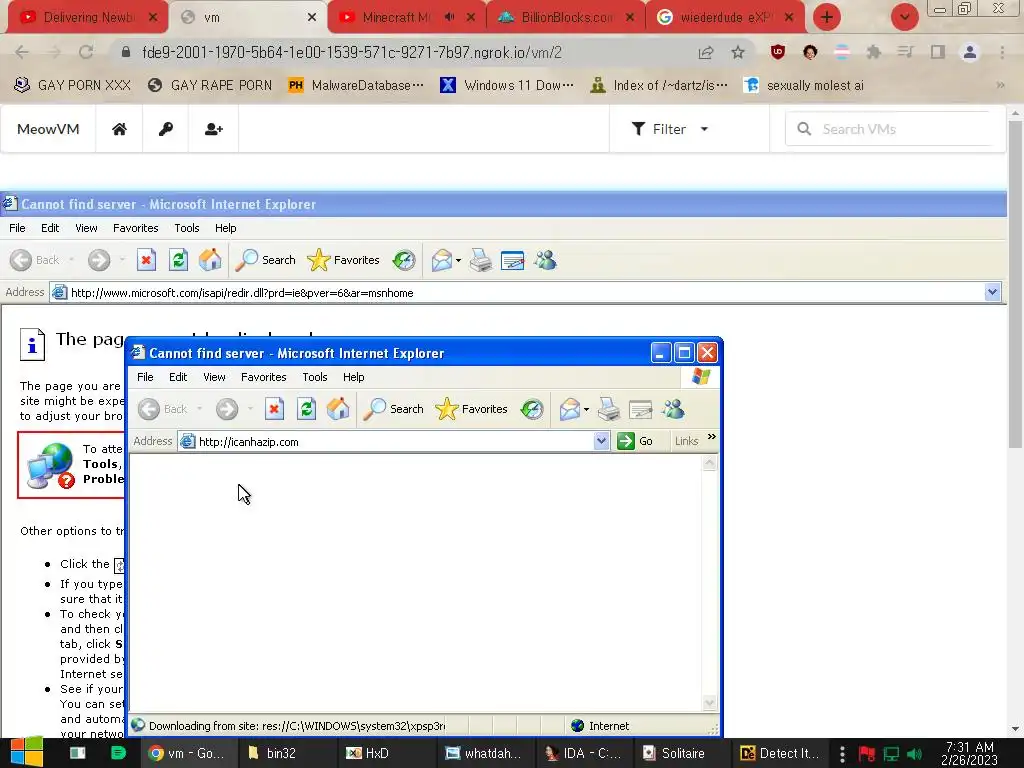
Task: Open the key login icon in MeowVM navbar
Action: point(166,129)
